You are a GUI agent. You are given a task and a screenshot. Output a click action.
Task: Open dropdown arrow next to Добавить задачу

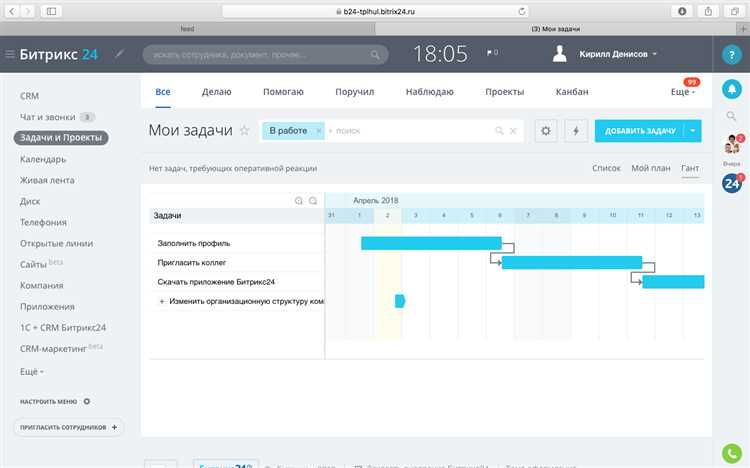coord(693,131)
